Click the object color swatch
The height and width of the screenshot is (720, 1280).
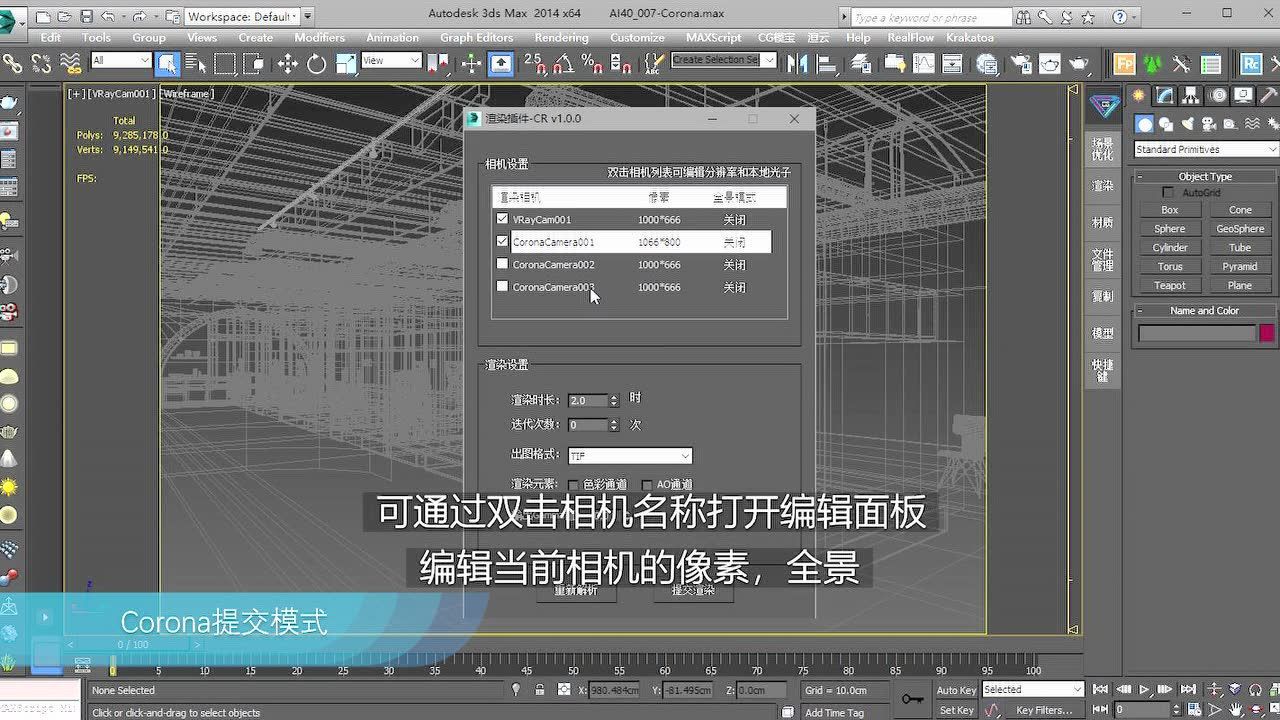(1267, 333)
